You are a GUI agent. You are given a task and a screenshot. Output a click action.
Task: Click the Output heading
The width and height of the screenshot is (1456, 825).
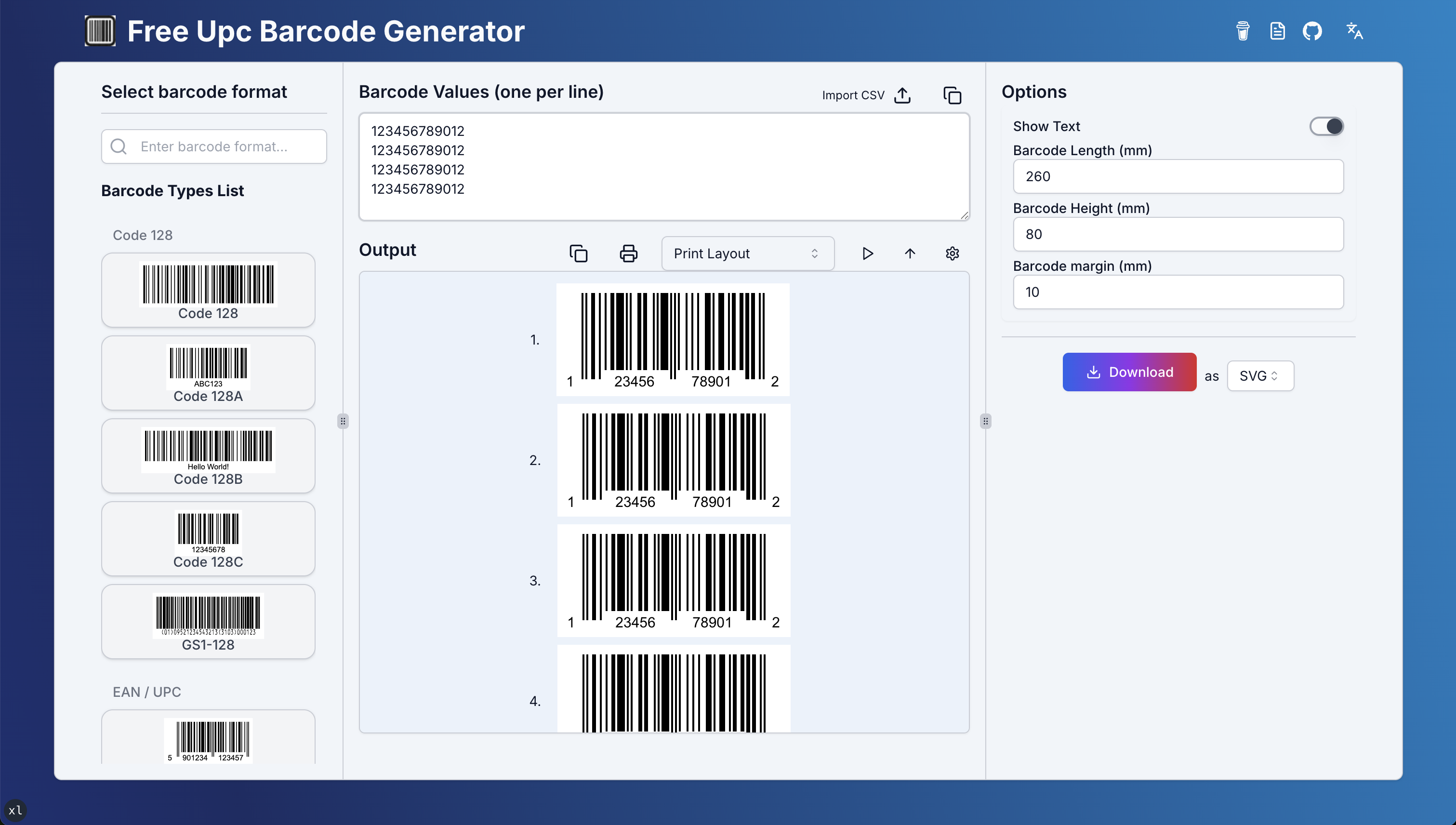coord(387,250)
